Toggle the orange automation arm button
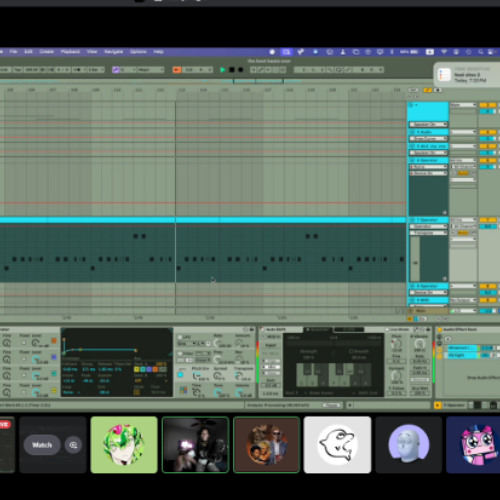 pos(177,70)
